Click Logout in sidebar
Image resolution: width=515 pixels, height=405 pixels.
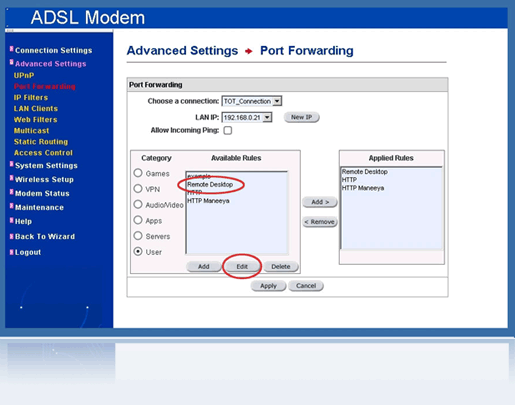pos(28,252)
